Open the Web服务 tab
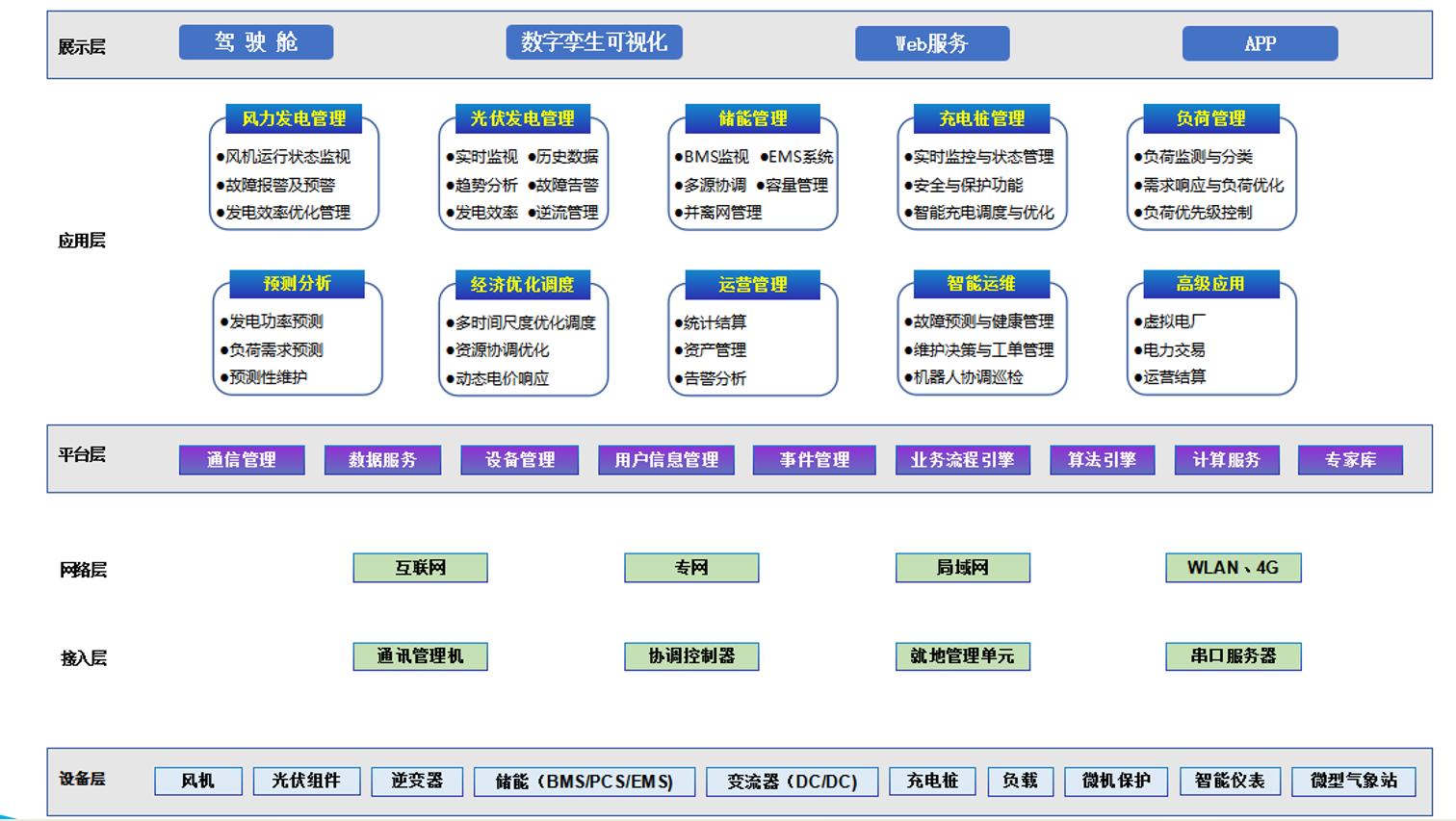 [x=932, y=42]
